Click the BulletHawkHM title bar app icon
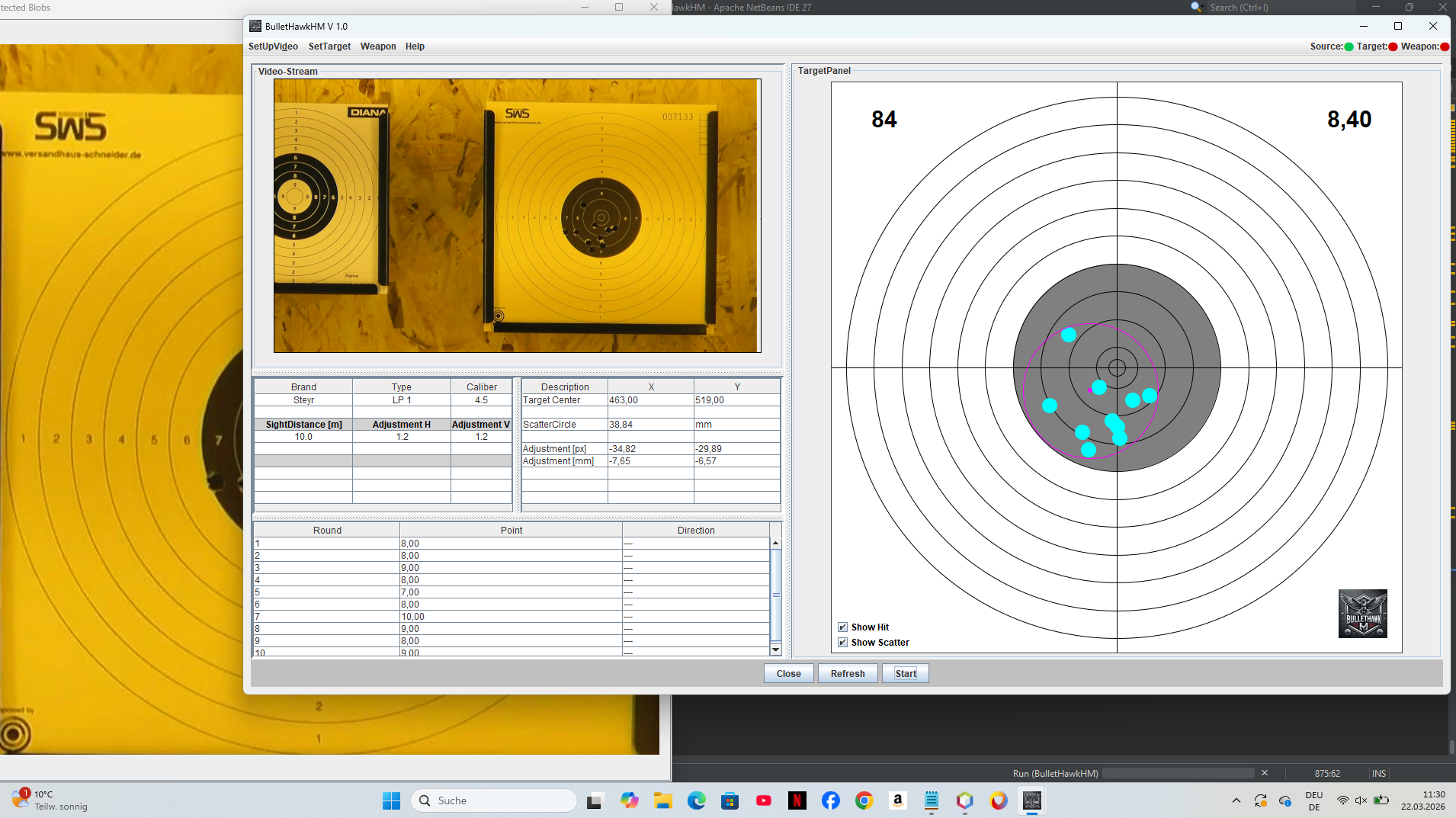Screen dimensions: 1456x818 tap(255, 26)
